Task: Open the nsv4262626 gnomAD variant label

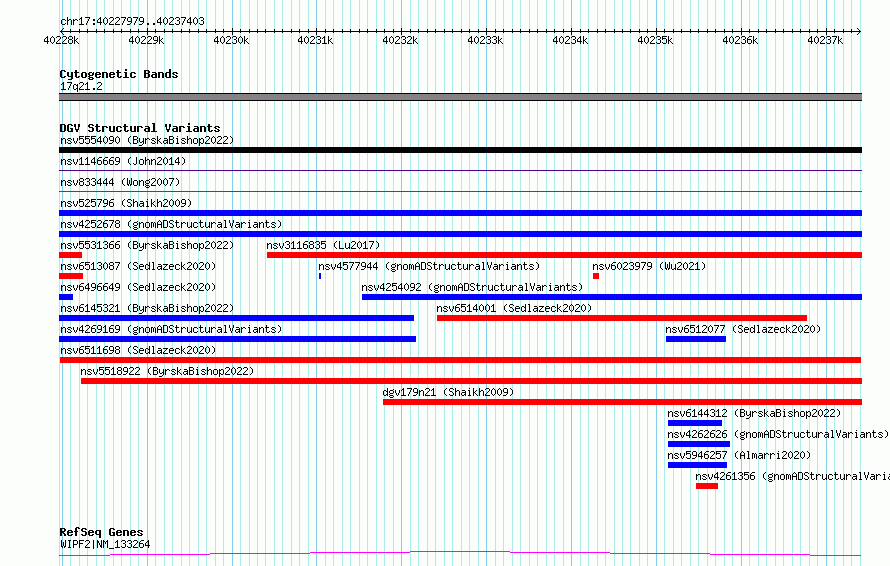Action: point(778,434)
